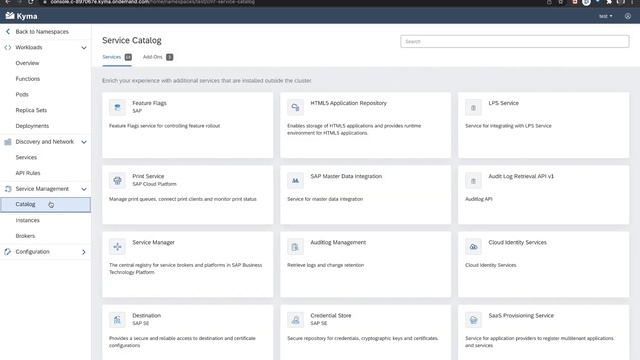
Task: Open the Service Manager card title
Action: [x=153, y=242]
